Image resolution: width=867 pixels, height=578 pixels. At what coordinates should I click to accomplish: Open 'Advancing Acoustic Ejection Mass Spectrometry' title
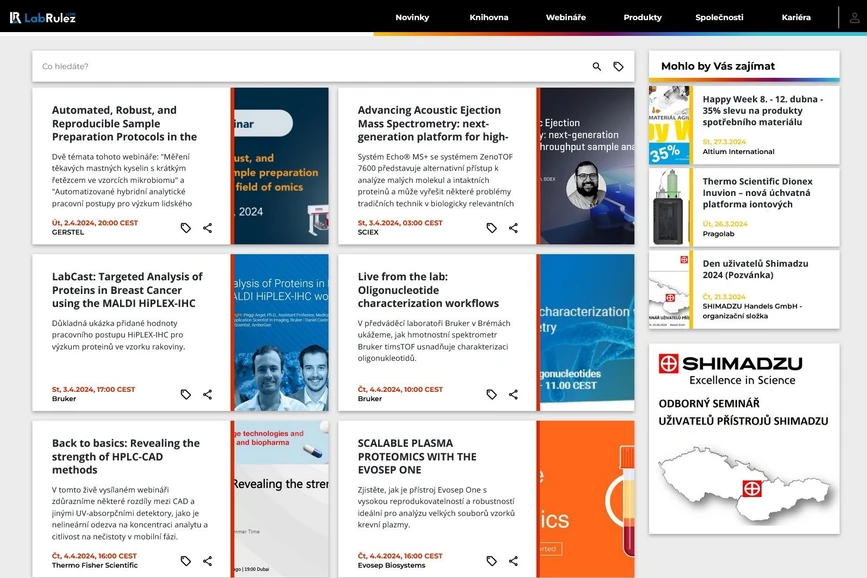[x=433, y=123]
